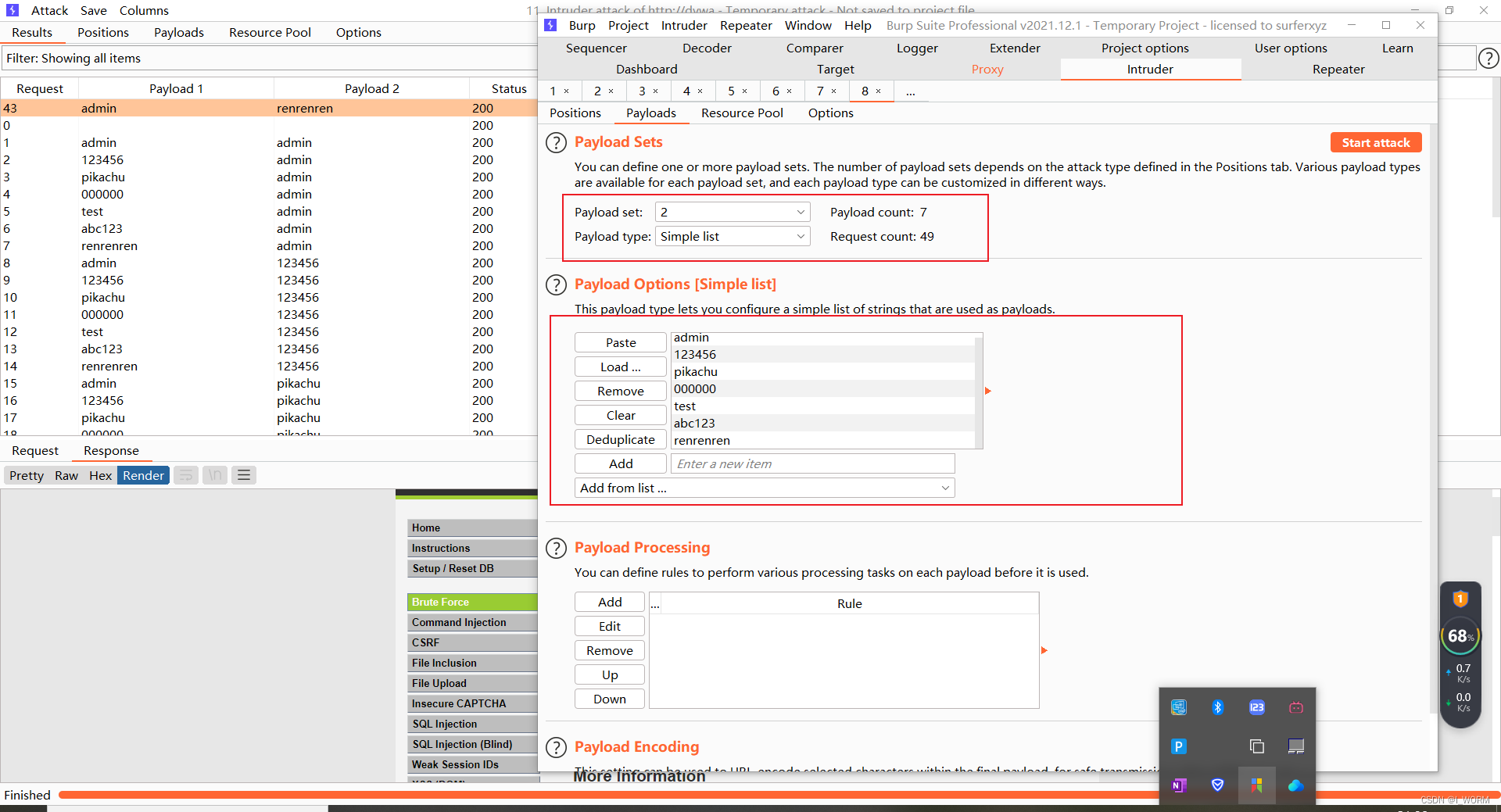Click Payload 1 column header

(177, 88)
